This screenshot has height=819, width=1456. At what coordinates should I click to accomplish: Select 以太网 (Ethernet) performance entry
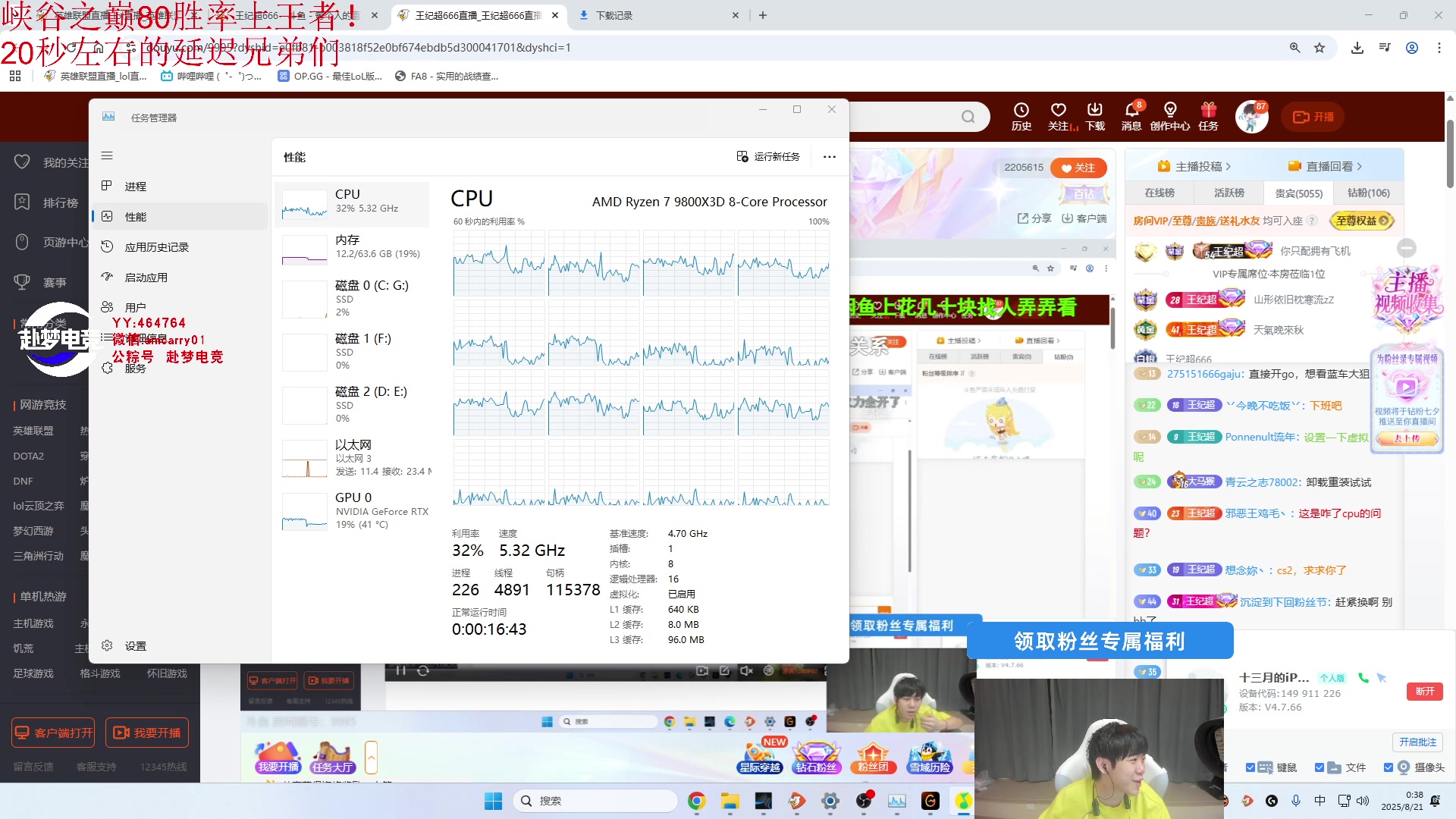353,459
